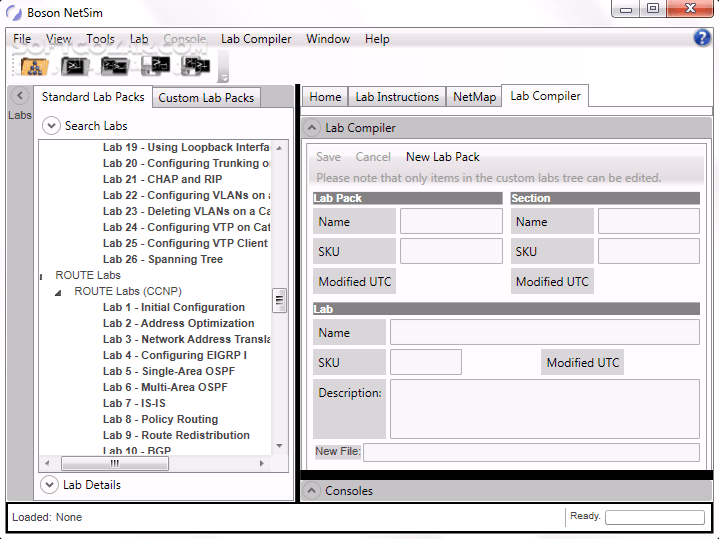This screenshot has width=719, height=539.
Task: Select Lab 23 - Deleting VLANs
Action: [x=186, y=211]
